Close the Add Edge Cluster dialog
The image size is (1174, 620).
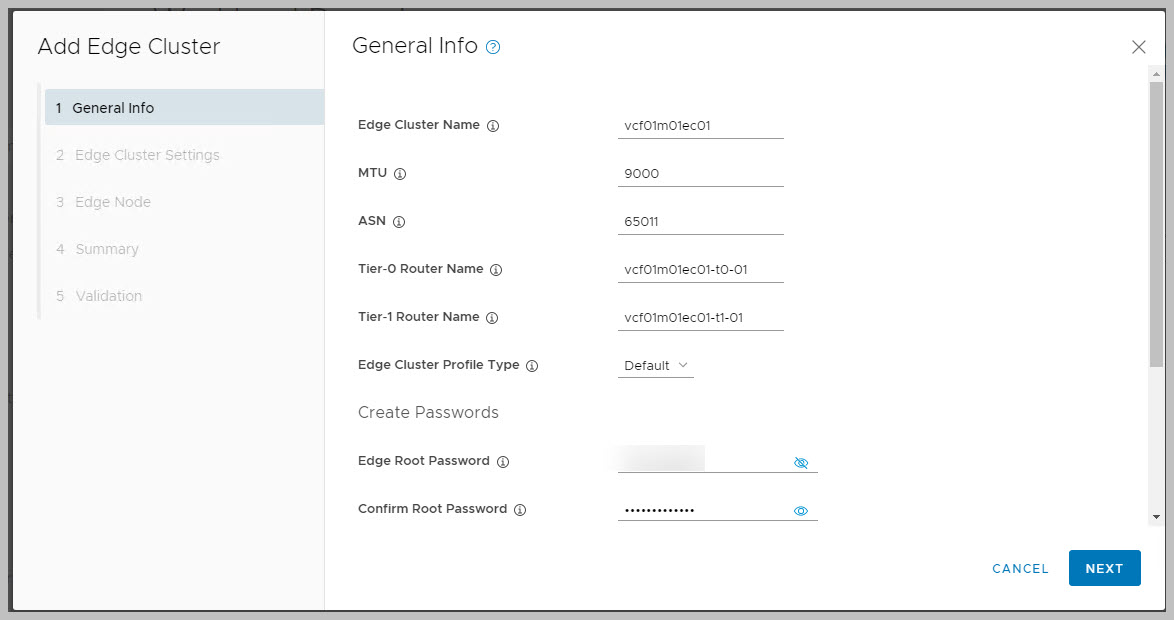point(1138,47)
